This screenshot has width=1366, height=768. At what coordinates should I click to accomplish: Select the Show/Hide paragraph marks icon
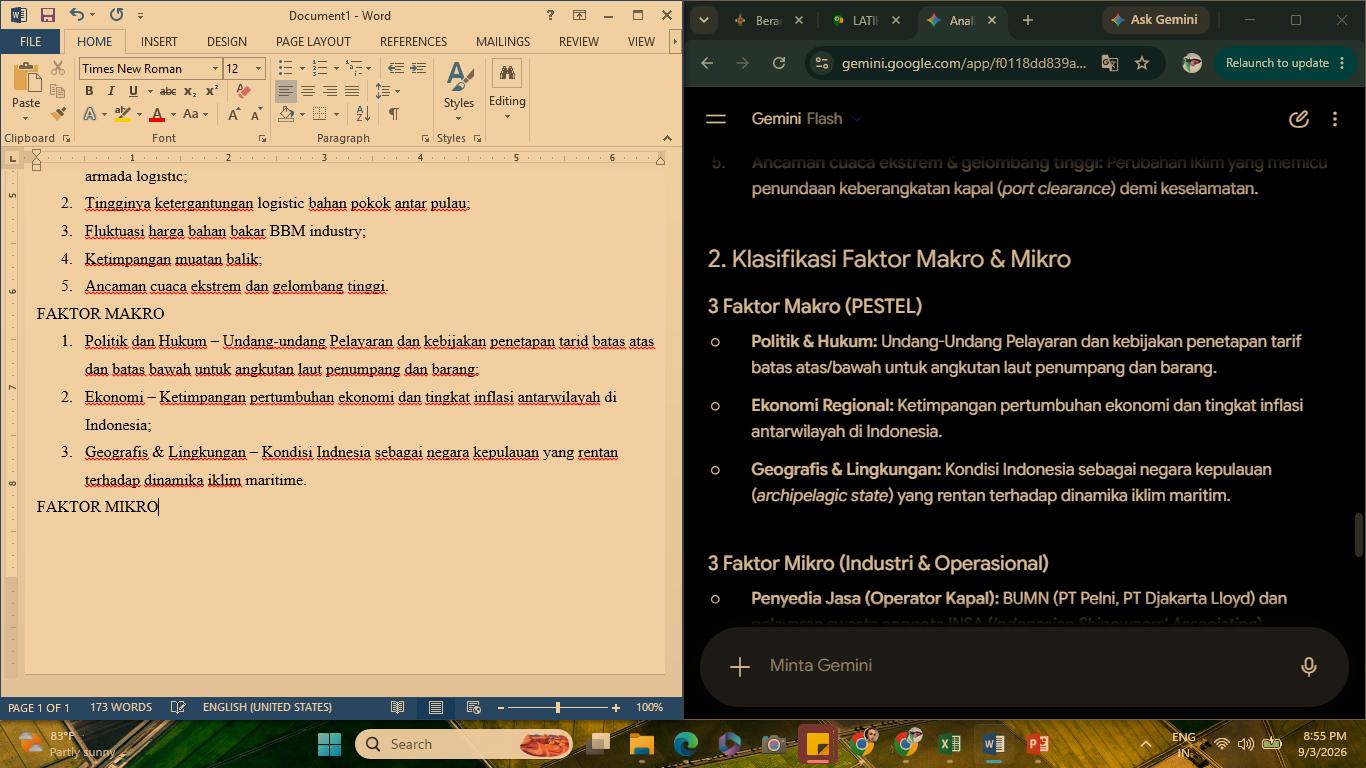pos(394,114)
